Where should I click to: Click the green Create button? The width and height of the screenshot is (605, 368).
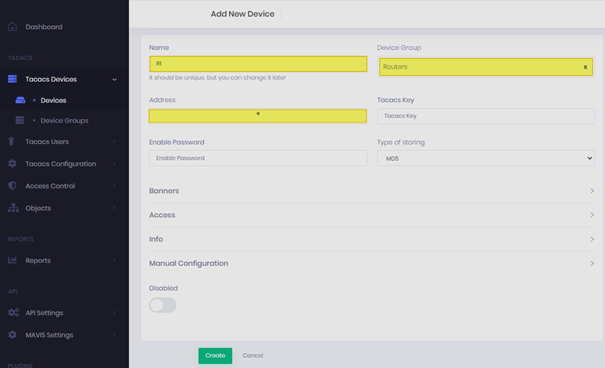click(215, 356)
